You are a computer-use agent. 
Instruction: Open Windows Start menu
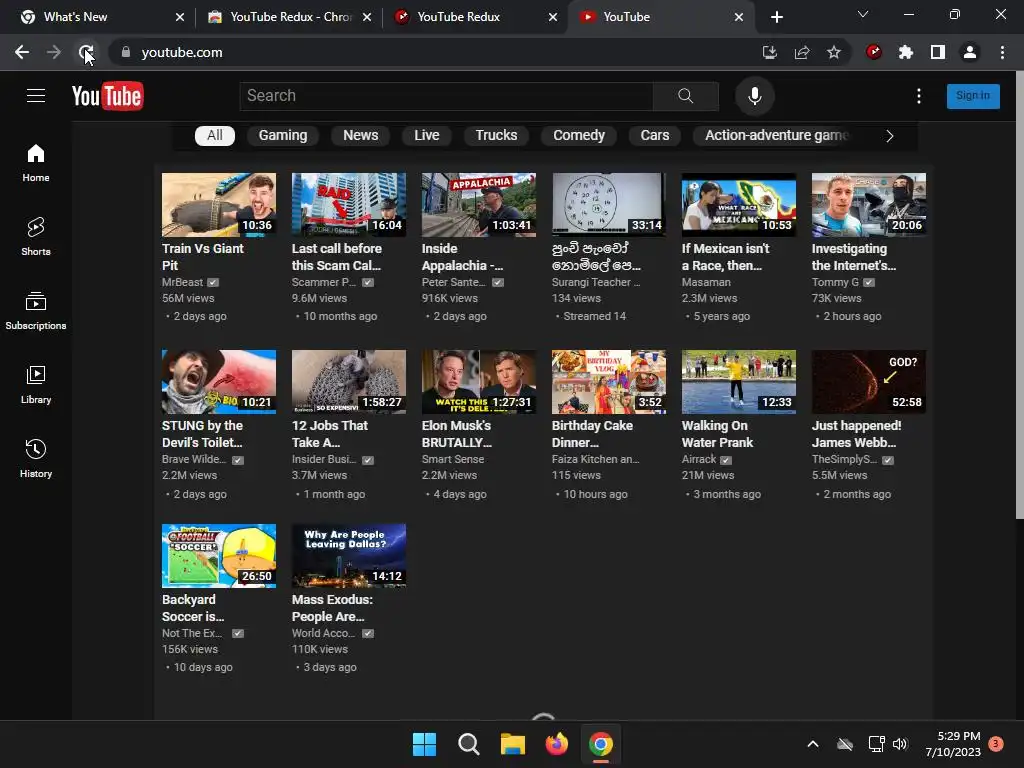[x=424, y=744]
